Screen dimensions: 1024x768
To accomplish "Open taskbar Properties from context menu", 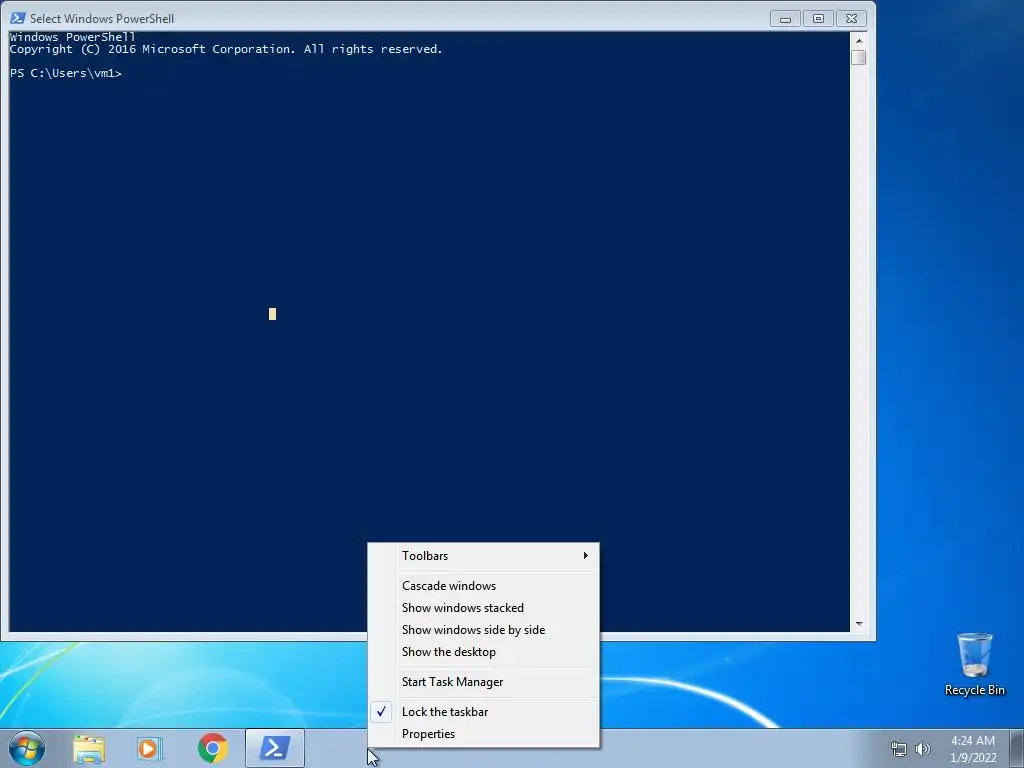I will (483, 734).
